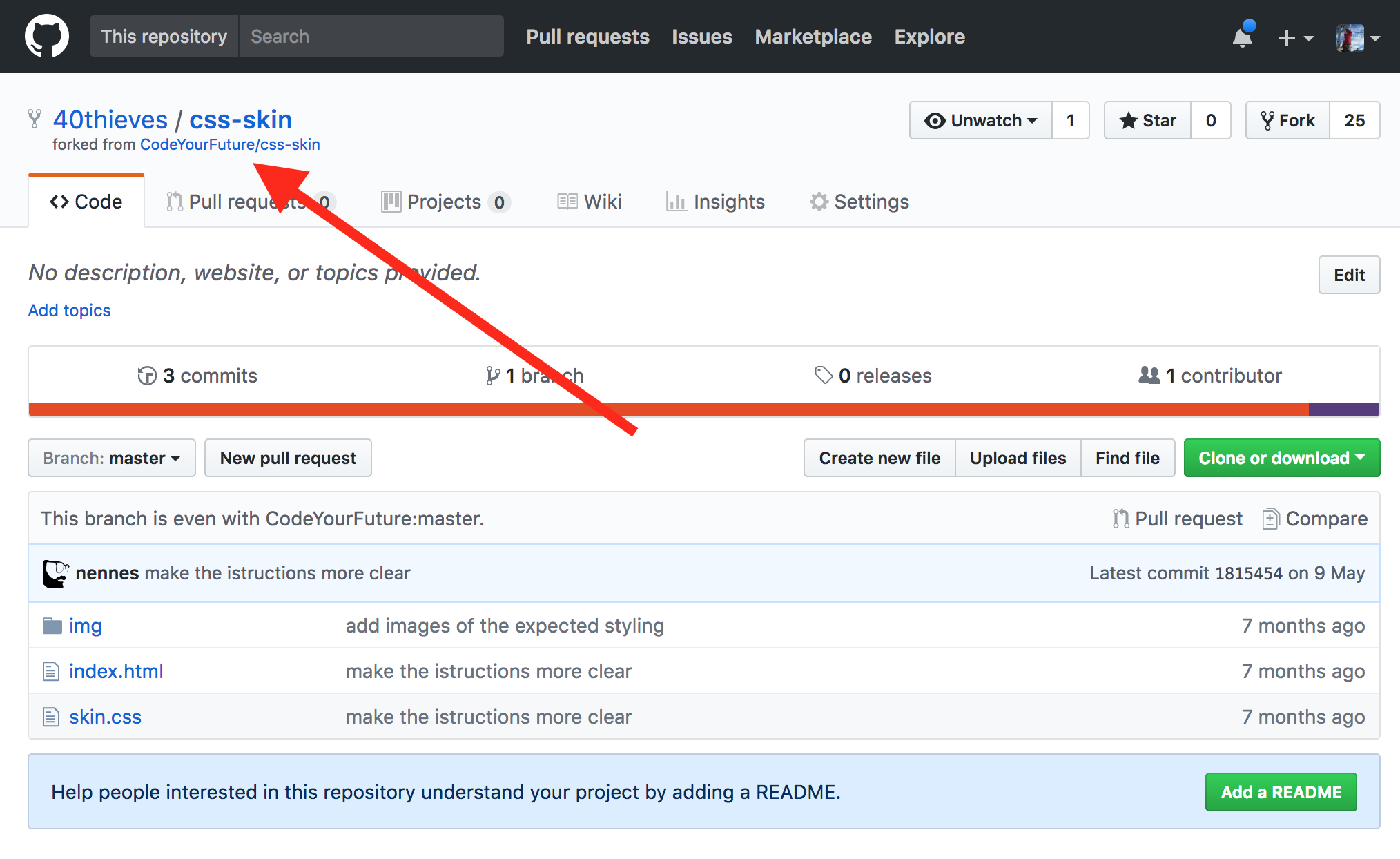Image resolution: width=1400 pixels, height=859 pixels.
Task: Open 3 commits history
Action: pyautogui.click(x=197, y=376)
